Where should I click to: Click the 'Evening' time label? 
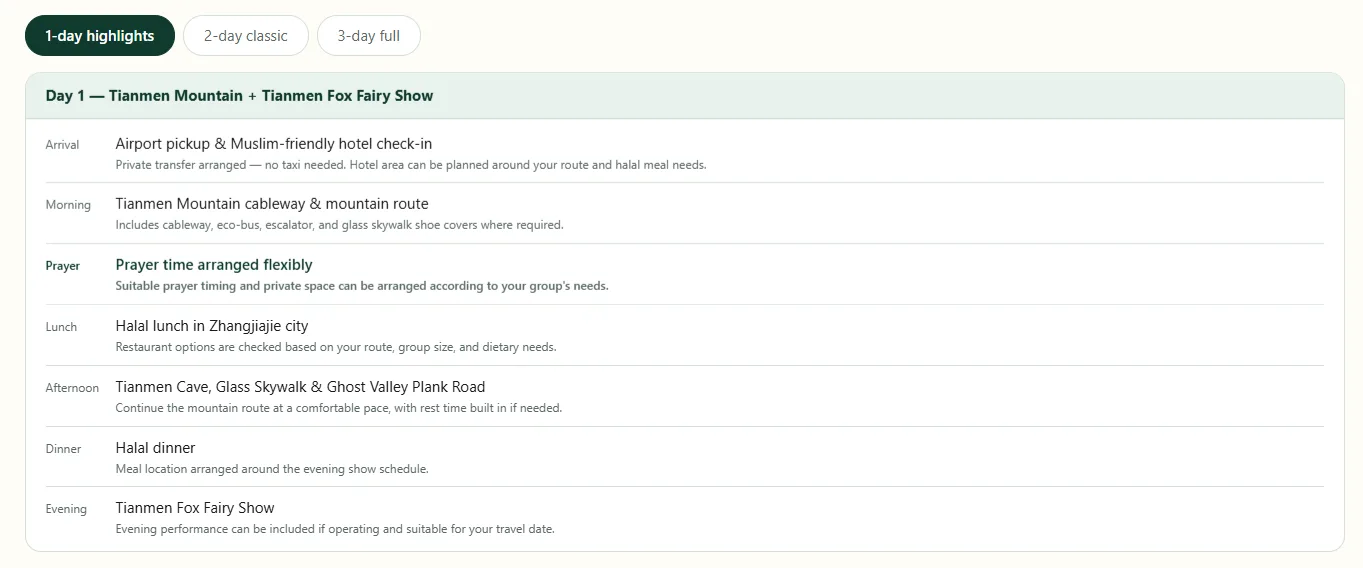click(66, 509)
